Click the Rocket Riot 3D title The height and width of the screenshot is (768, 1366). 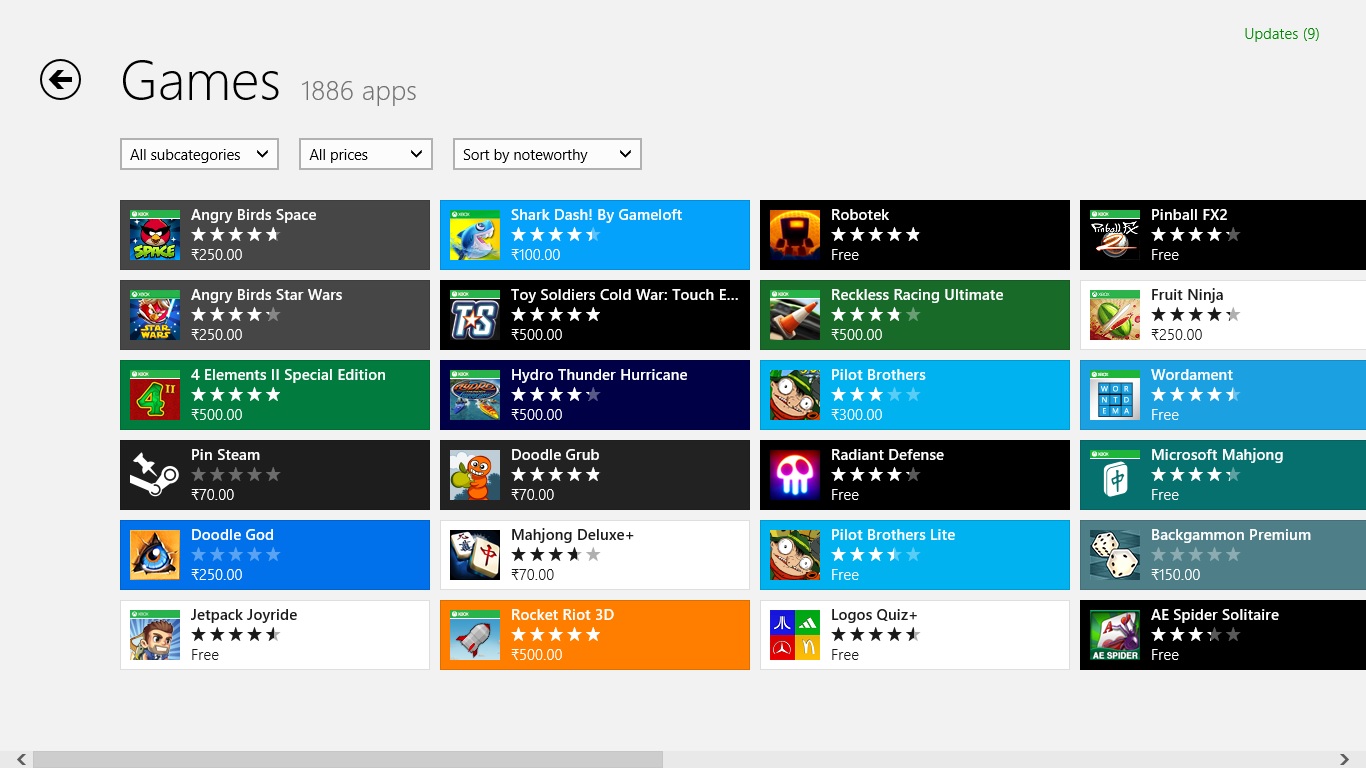pos(562,615)
